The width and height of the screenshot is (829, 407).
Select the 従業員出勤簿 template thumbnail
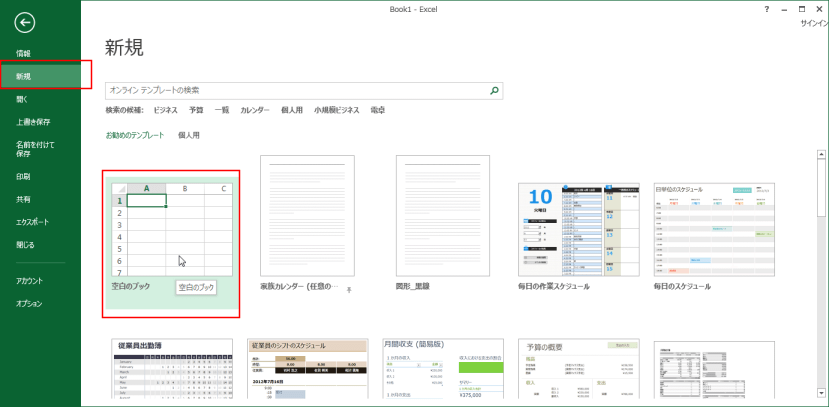click(x=172, y=370)
